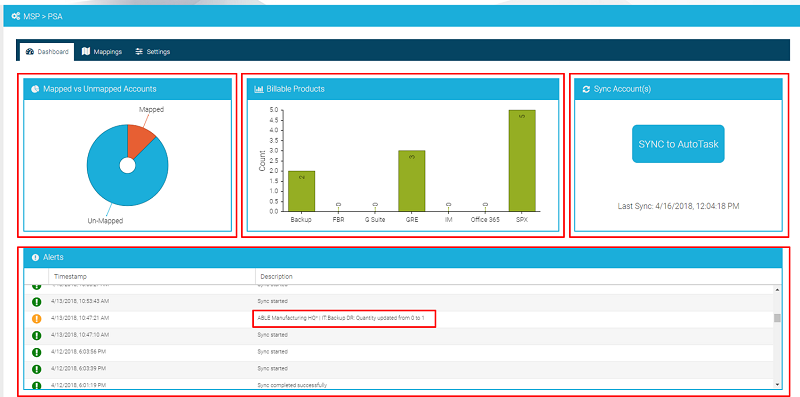The height and width of the screenshot is (397, 800).
Task: Click orange warning icon for 10:47:21 AM alert
Action: tap(36, 318)
